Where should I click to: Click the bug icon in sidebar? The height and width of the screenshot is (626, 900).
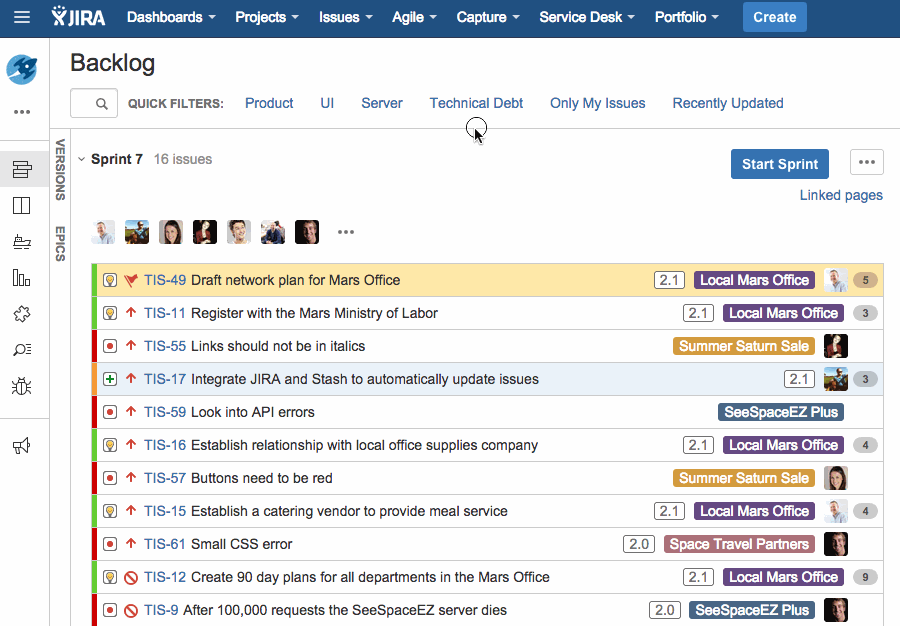[22, 386]
